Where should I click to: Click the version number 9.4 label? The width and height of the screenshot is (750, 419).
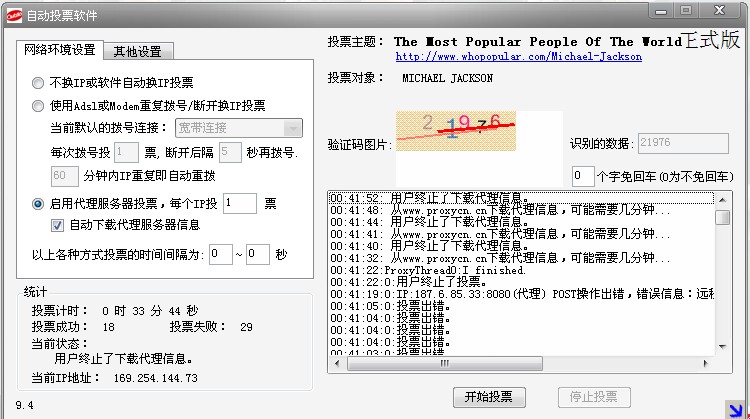[x=24, y=406]
